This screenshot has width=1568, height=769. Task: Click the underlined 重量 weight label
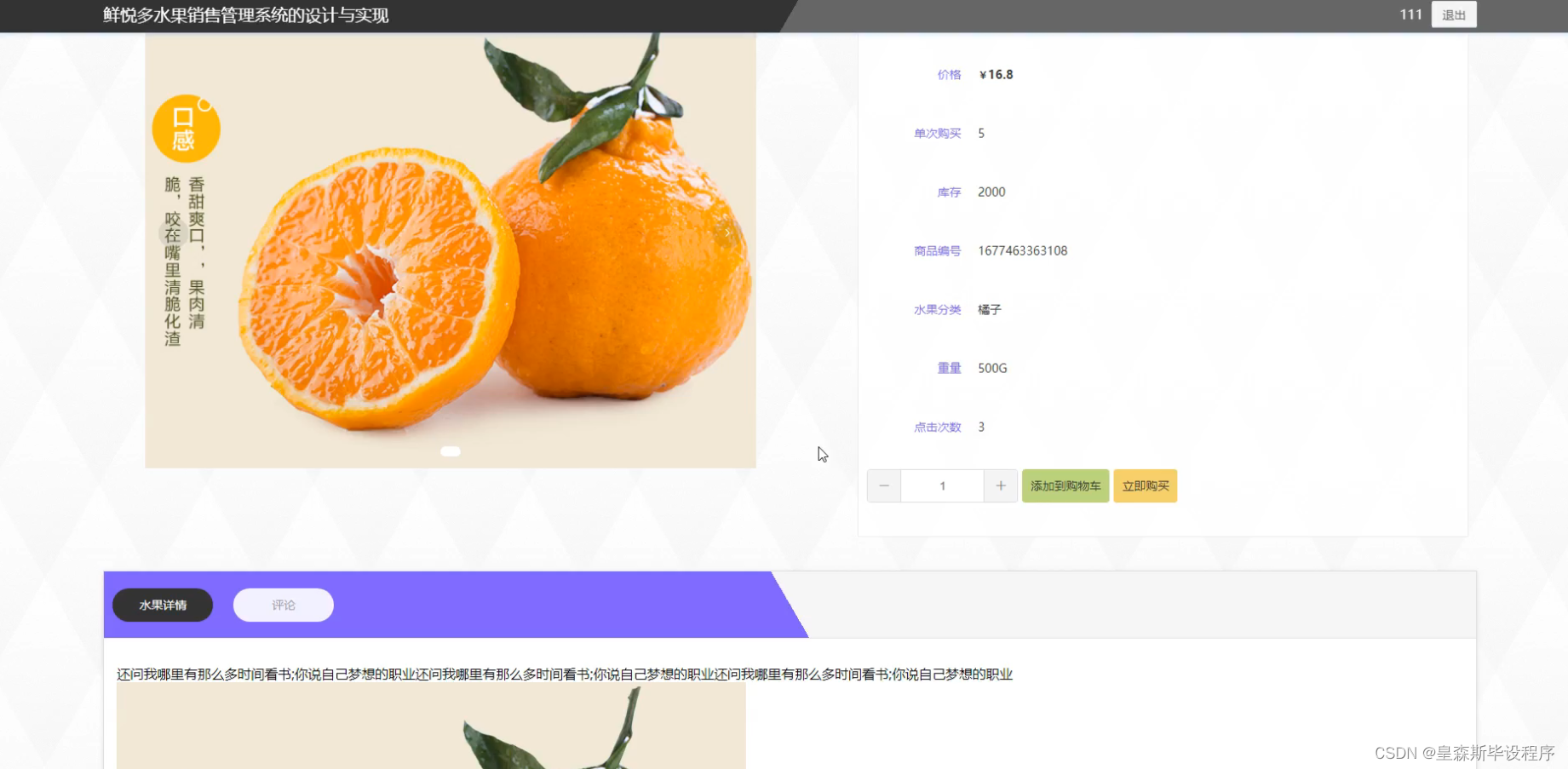(949, 368)
